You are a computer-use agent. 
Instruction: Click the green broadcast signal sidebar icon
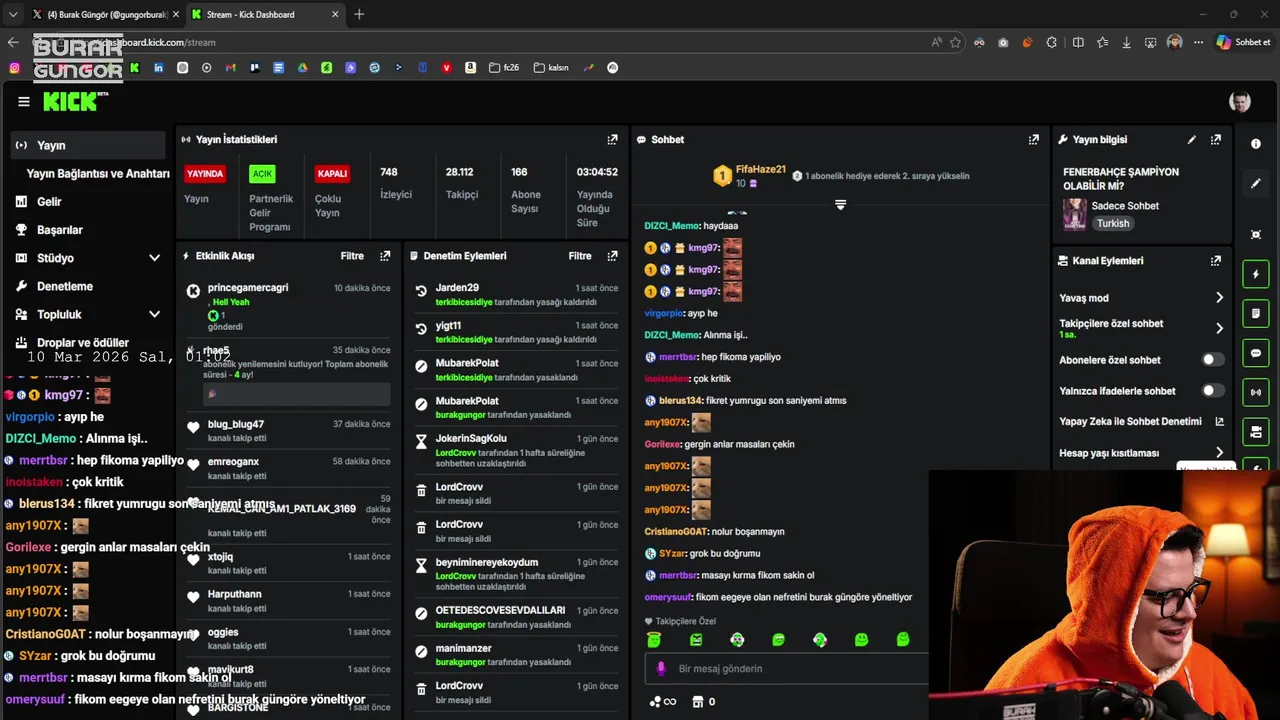pyautogui.click(x=1256, y=392)
